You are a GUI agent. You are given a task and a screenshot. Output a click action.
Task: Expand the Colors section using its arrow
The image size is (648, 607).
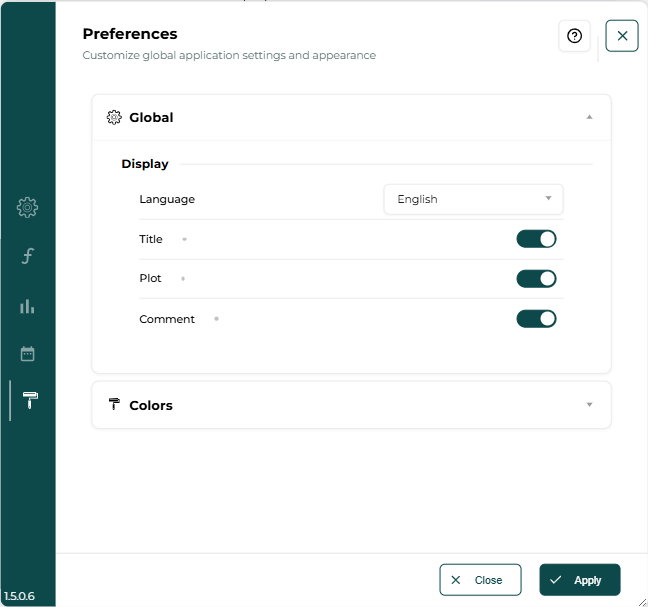(x=589, y=405)
